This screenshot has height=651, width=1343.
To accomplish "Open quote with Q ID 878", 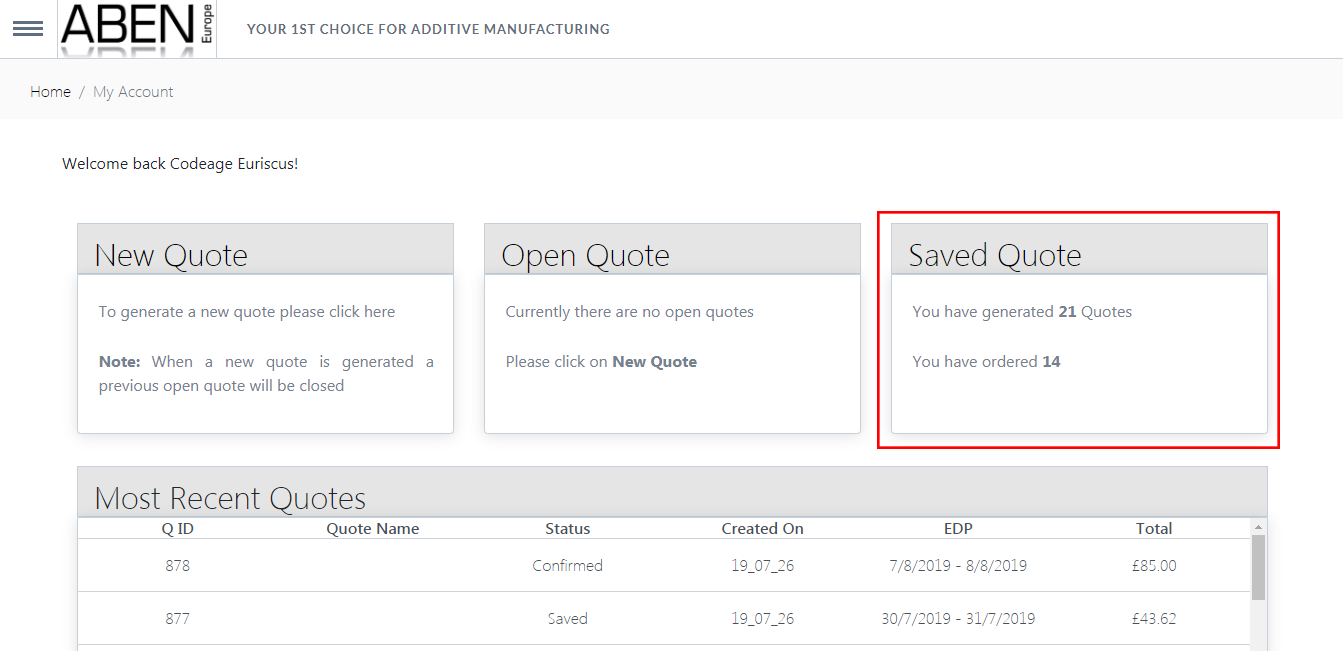I will (x=177, y=566).
